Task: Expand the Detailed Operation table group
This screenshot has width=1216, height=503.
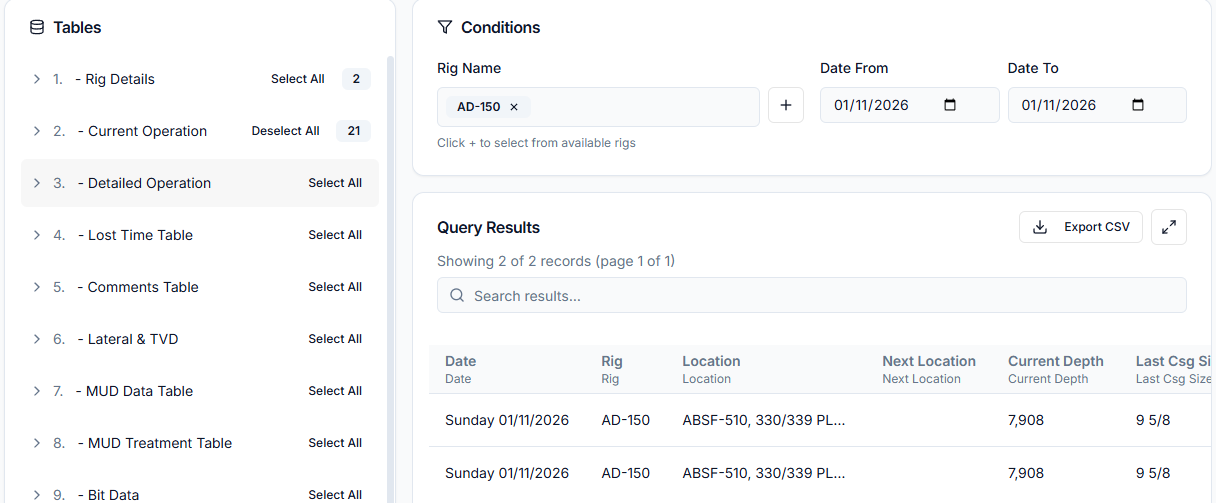Action: 37,183
